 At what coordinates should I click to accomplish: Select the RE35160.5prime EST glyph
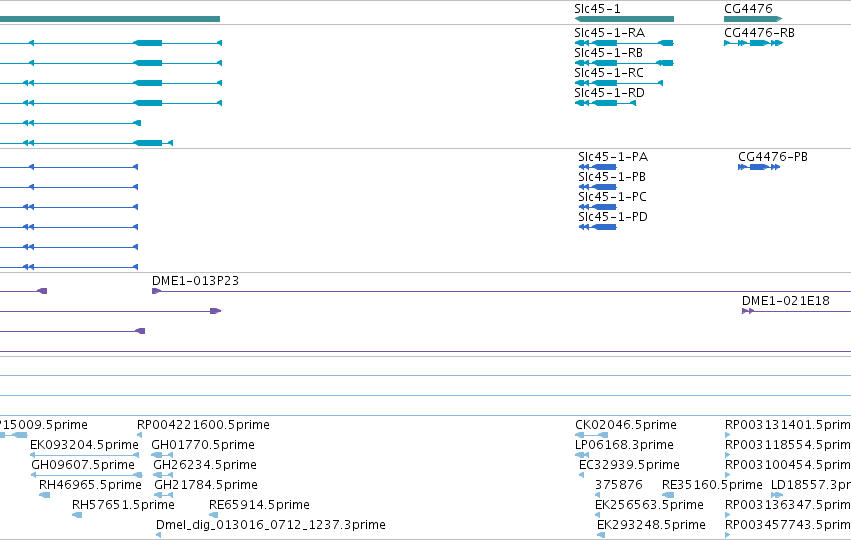[x=668, y=495]
